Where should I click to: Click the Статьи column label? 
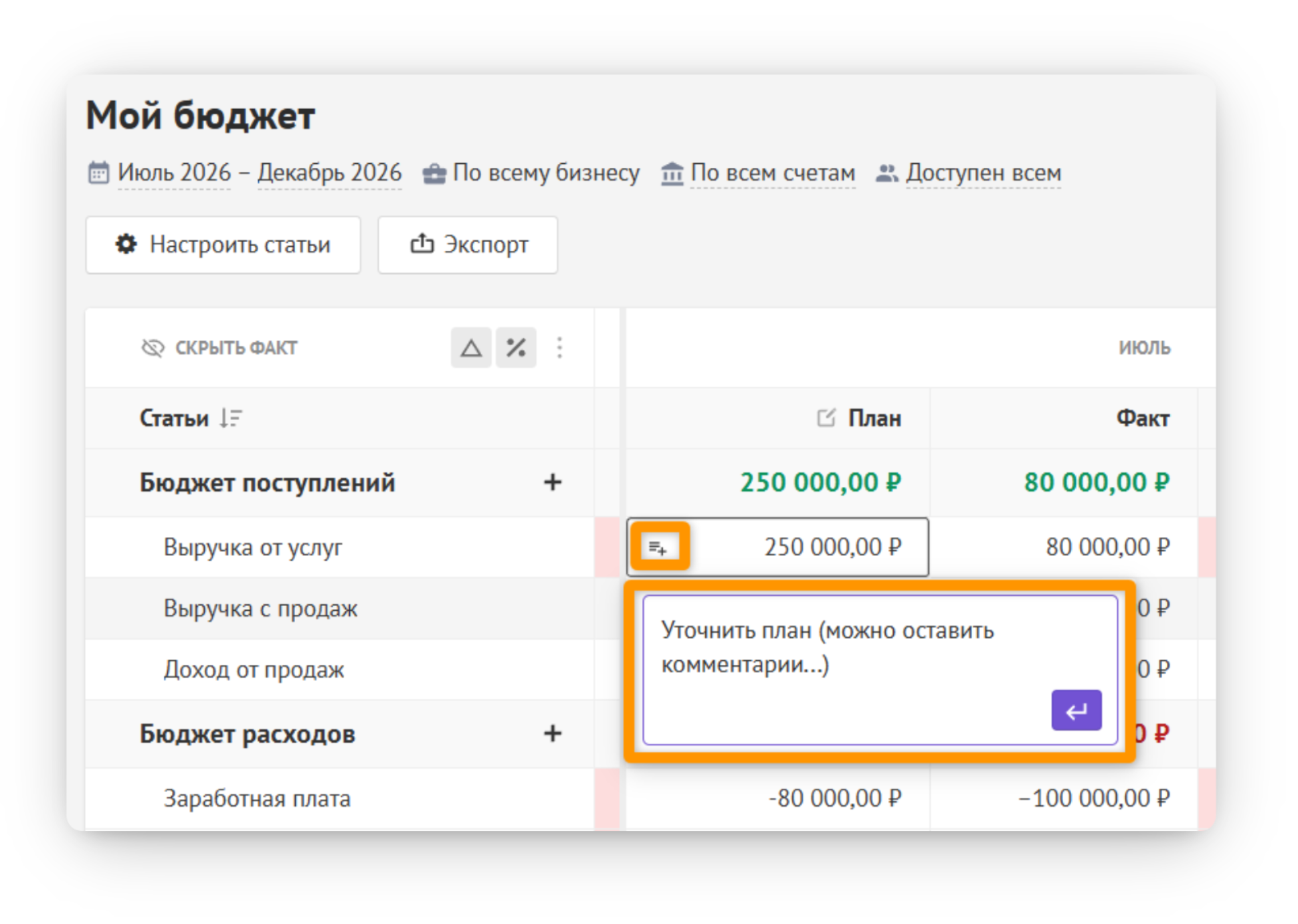coord(174,418)
